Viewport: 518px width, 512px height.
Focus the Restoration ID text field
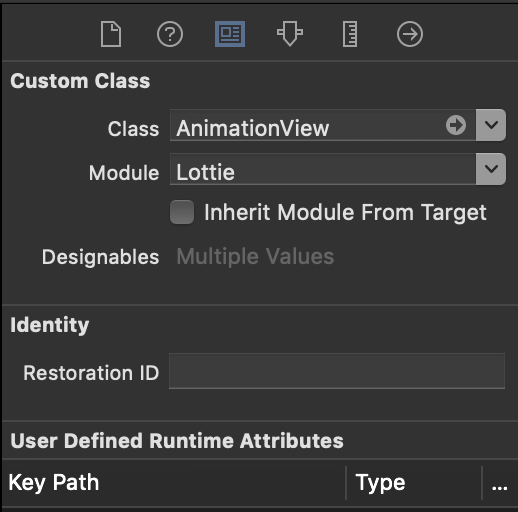(x=337, y=371)
